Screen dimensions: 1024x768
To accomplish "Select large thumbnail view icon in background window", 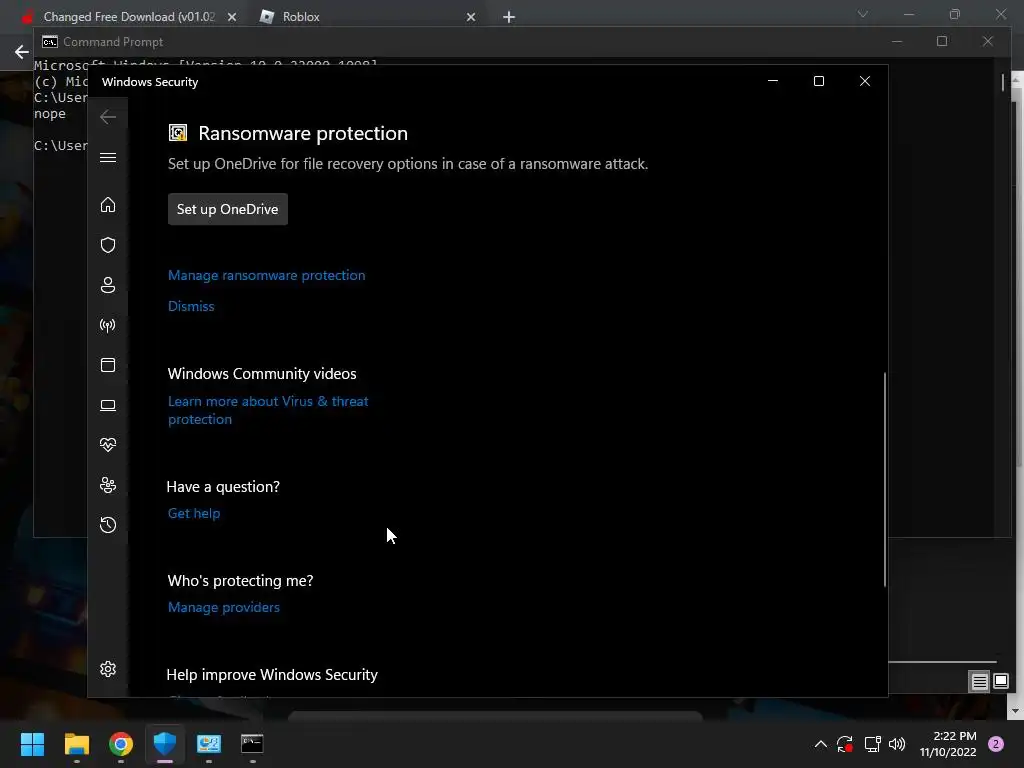I will (x=1000, y=681).
